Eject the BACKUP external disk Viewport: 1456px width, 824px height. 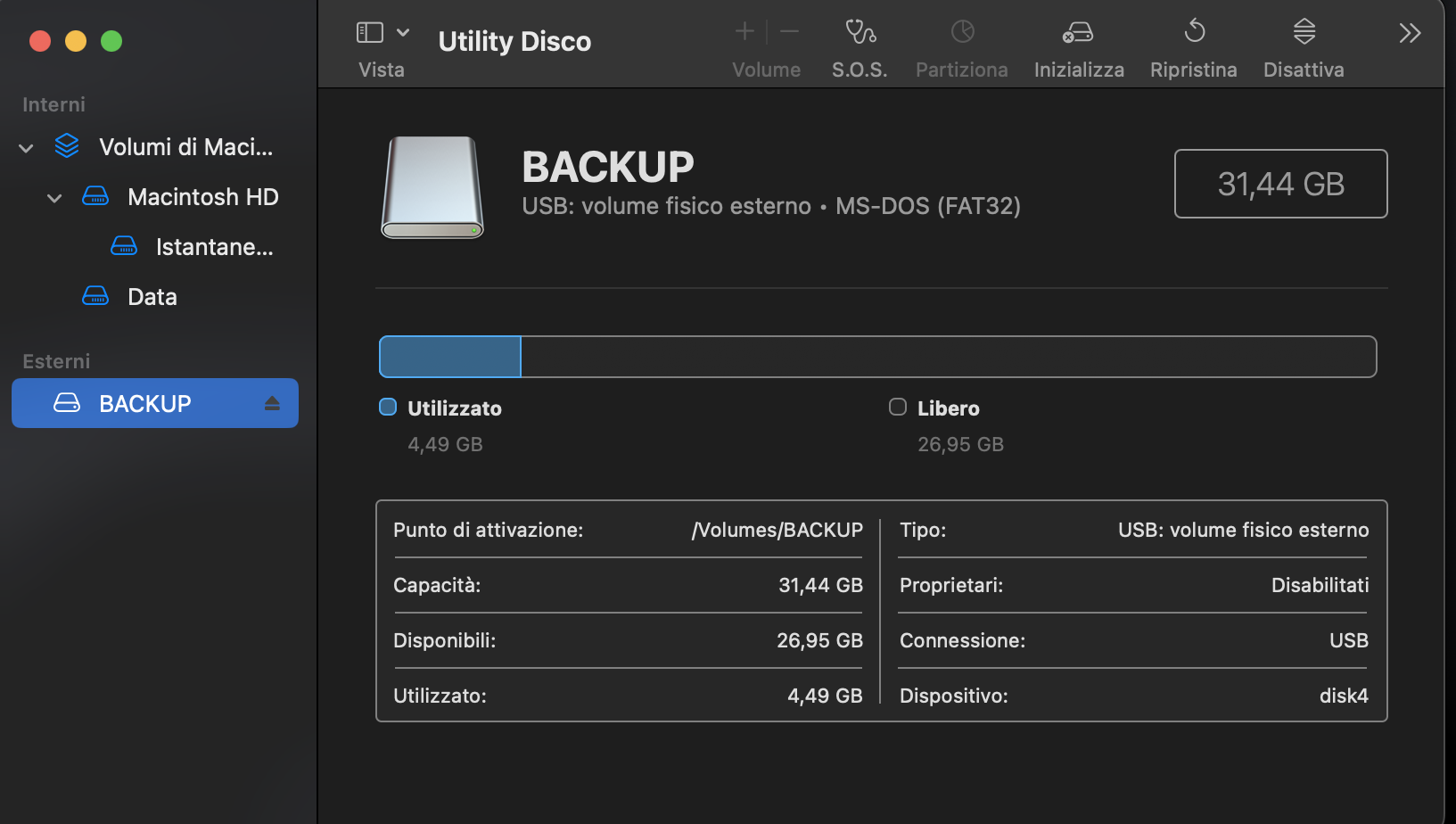point(273,403)
